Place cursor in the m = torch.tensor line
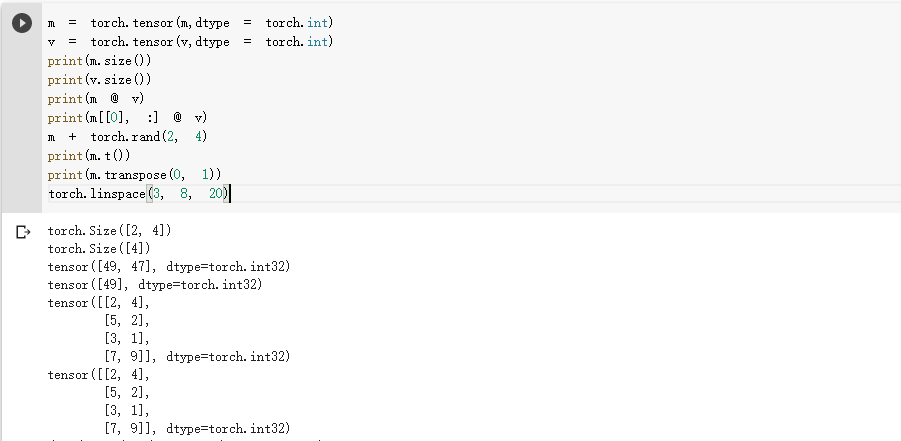This screenshot has height=441, width=901. [190, 22]
